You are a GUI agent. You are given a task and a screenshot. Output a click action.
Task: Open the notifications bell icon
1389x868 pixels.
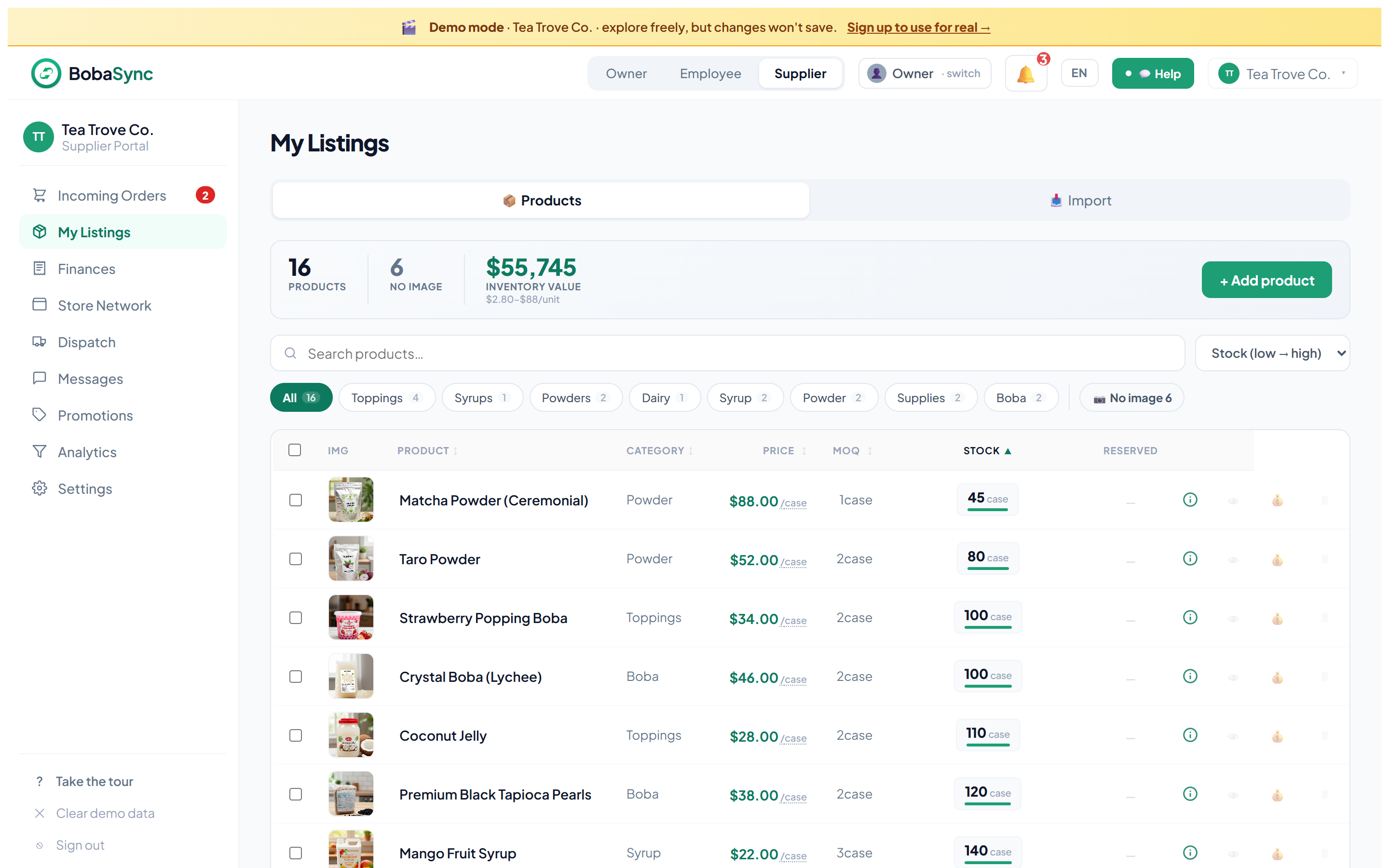click(x=1025, y=74)
